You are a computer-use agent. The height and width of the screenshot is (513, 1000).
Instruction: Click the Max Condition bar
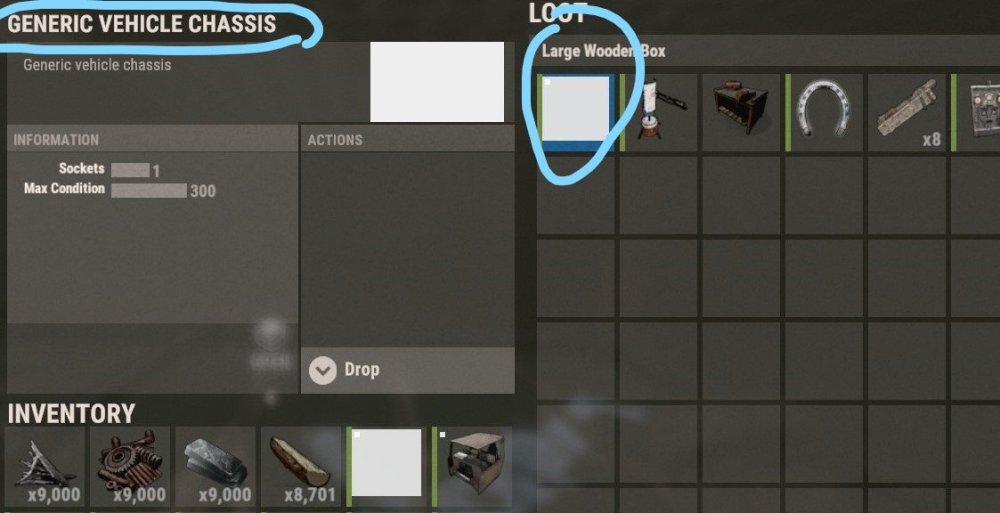149,190
